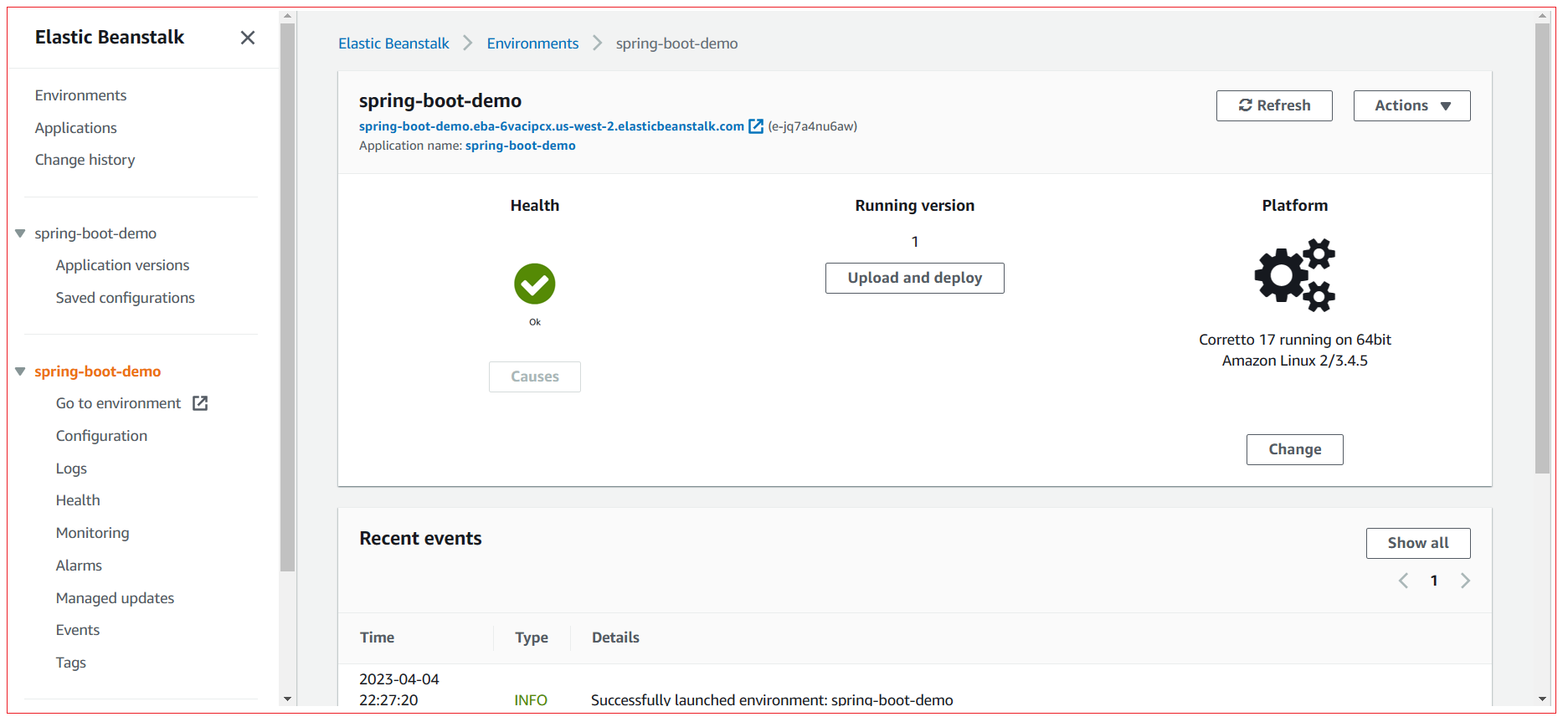This screenshot has width=1568, height=722.
Task: Open Saved configurations
Action: click(125, 298)
